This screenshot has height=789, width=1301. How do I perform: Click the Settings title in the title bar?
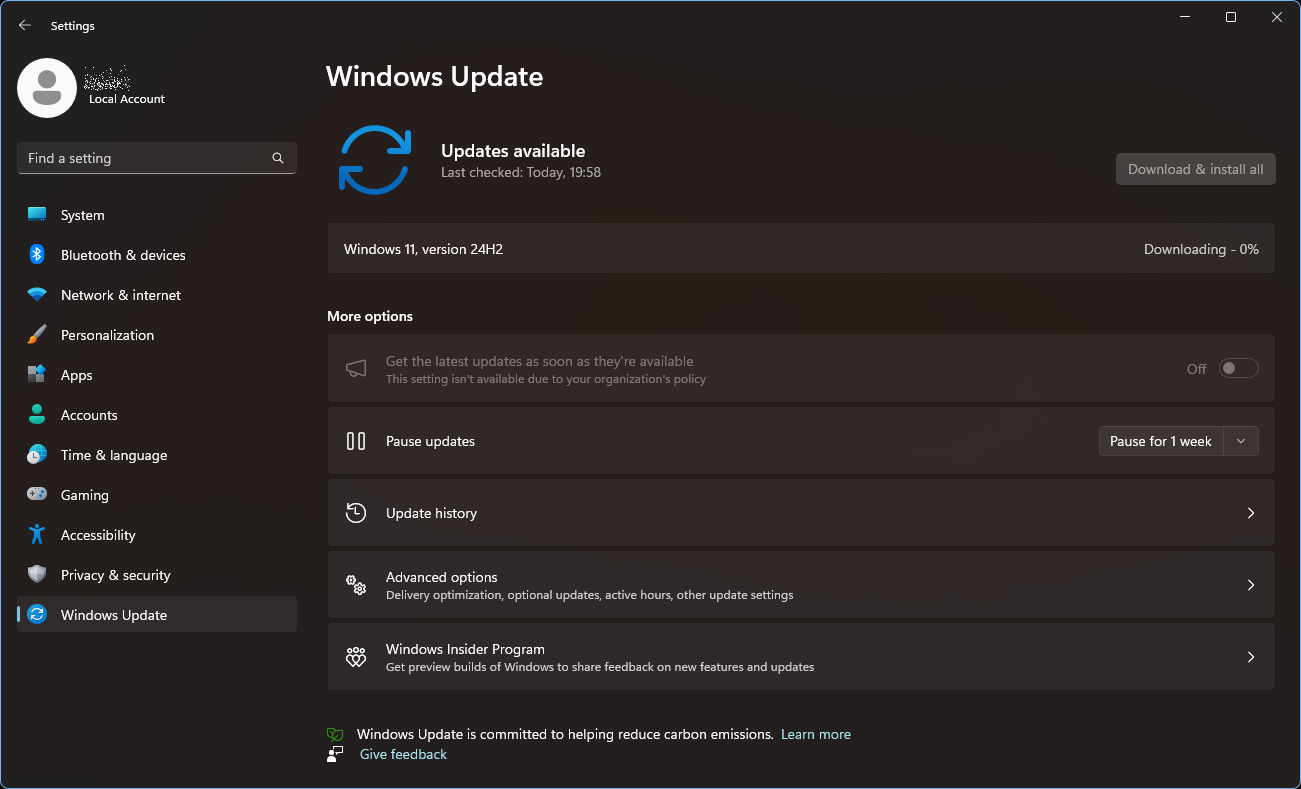[x=73, y=26]
